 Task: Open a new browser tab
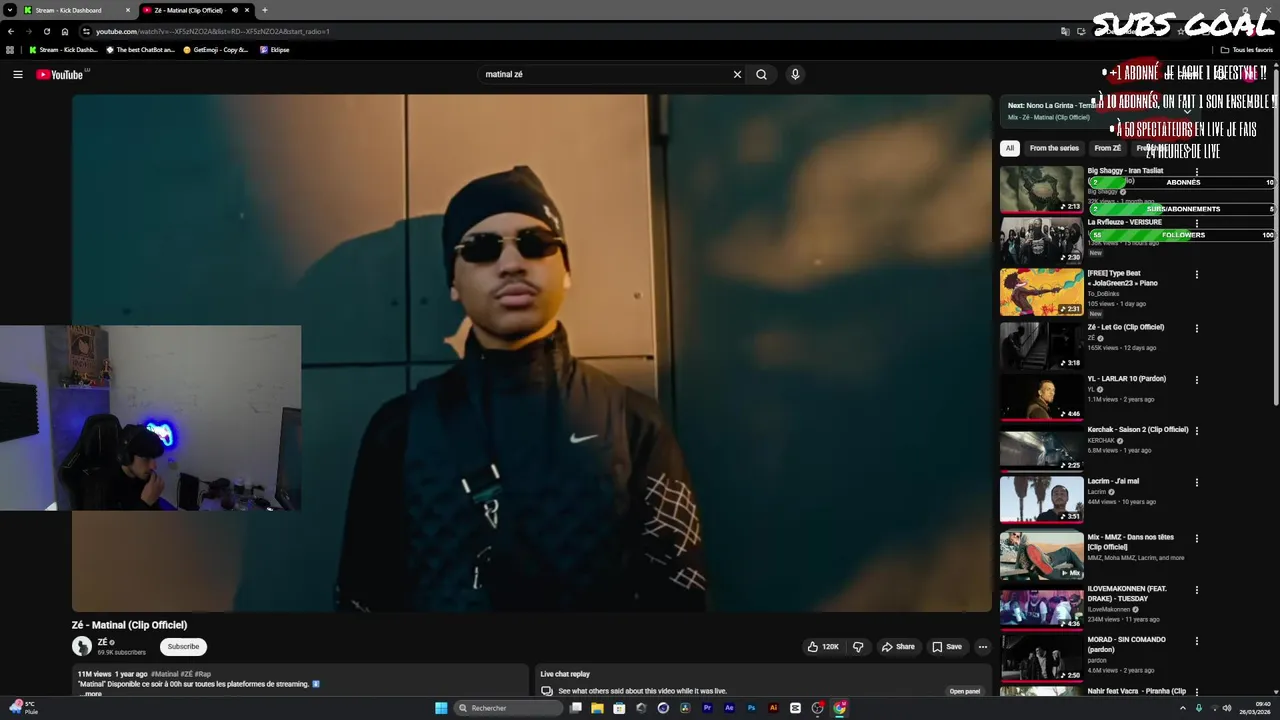[x=265, y=10]
